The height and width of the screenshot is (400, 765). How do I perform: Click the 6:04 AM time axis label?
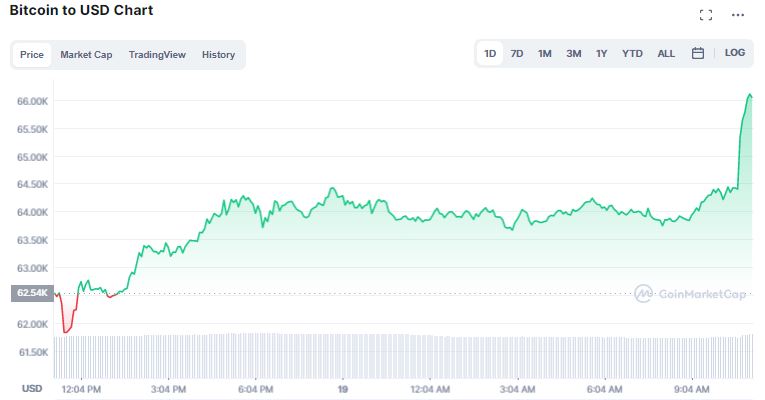604,389
